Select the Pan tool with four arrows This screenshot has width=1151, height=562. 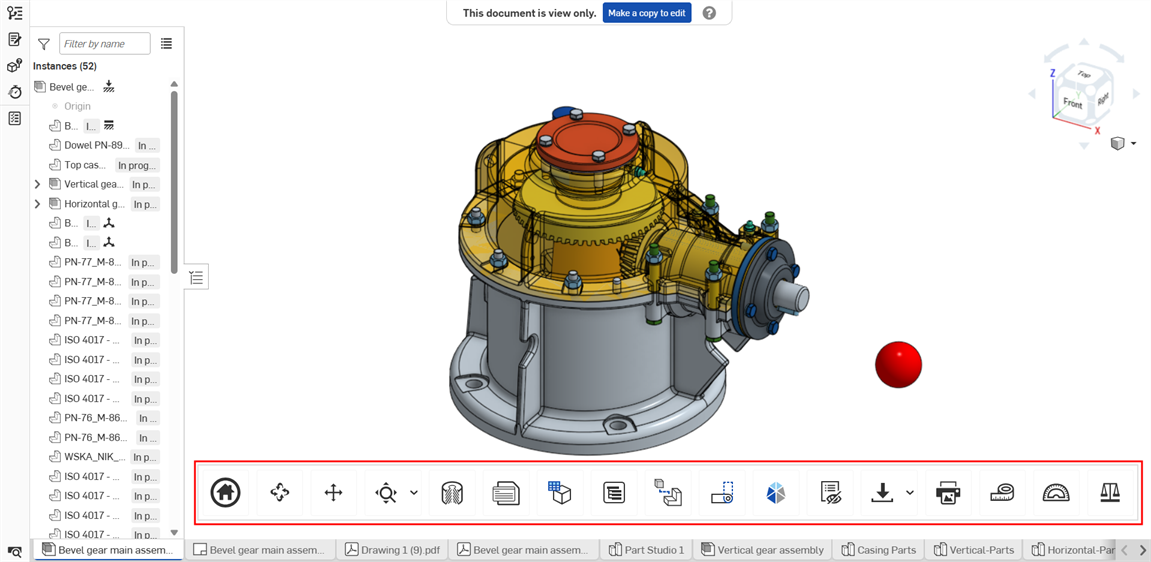[333, 492]
